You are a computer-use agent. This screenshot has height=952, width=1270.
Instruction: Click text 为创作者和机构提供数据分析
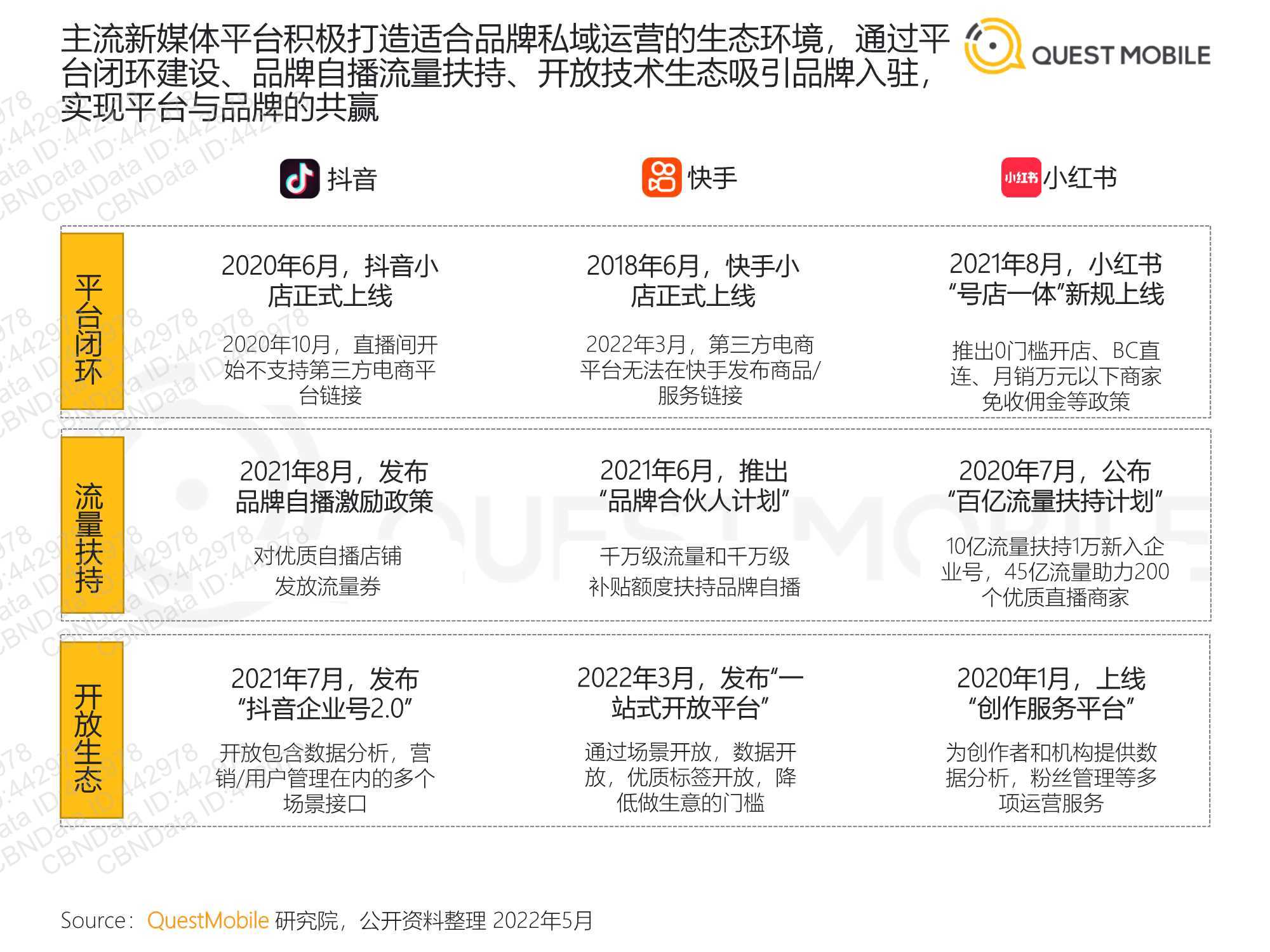click(1052, 777)
